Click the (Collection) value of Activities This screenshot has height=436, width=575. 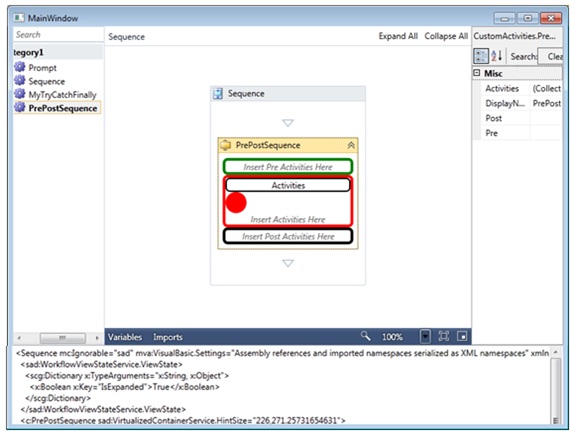pos(546,88)
